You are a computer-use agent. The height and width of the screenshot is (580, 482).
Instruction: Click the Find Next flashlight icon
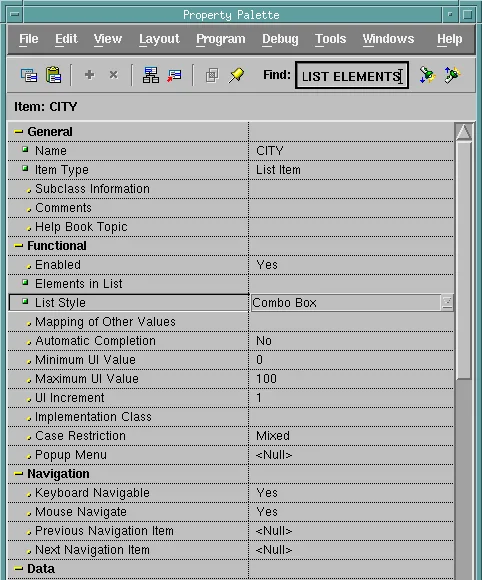coord(427,75)
